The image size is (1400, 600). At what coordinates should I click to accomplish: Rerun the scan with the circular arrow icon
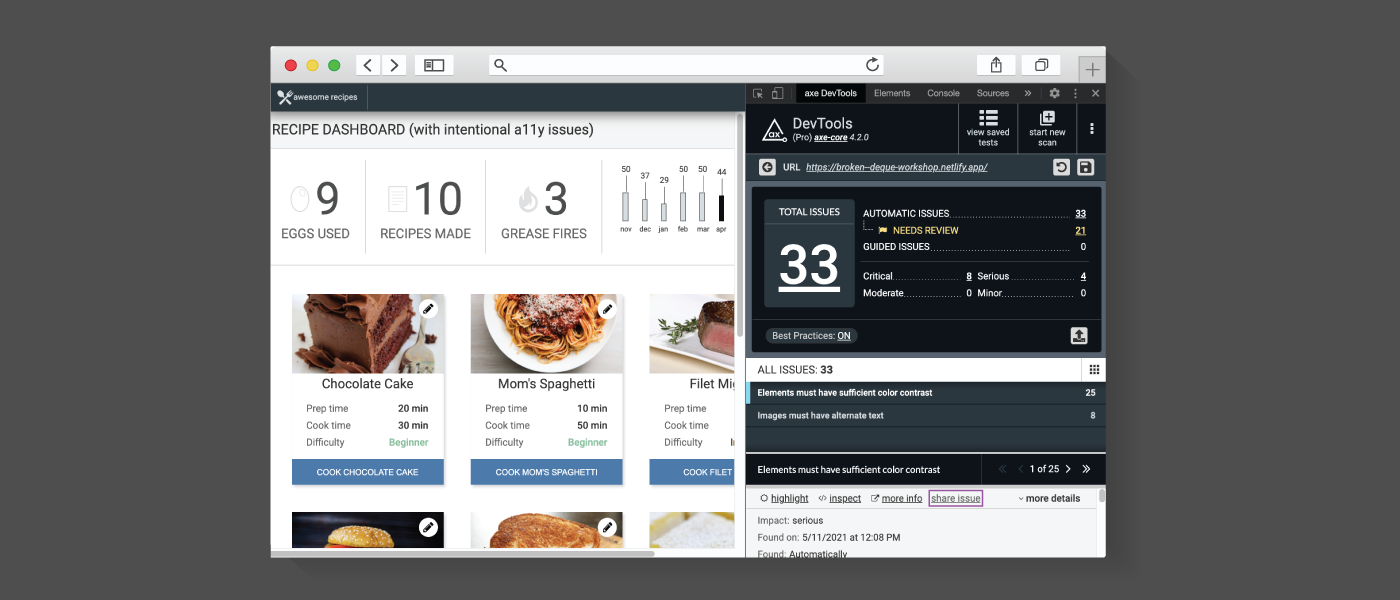(1062, 167)
